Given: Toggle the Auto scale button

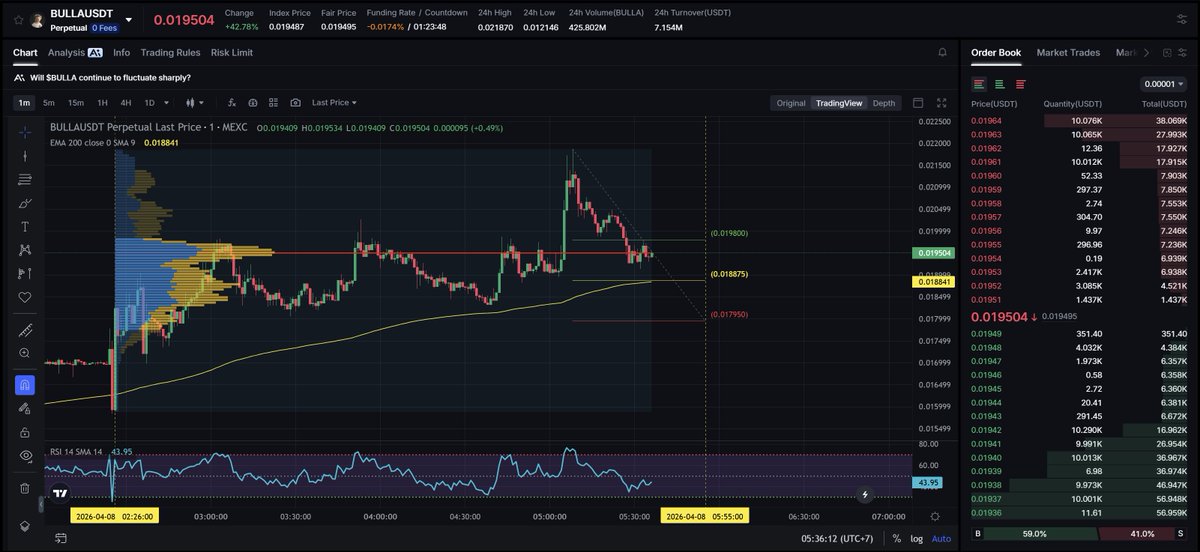Looking at the screenshot, I should [941, 538].
